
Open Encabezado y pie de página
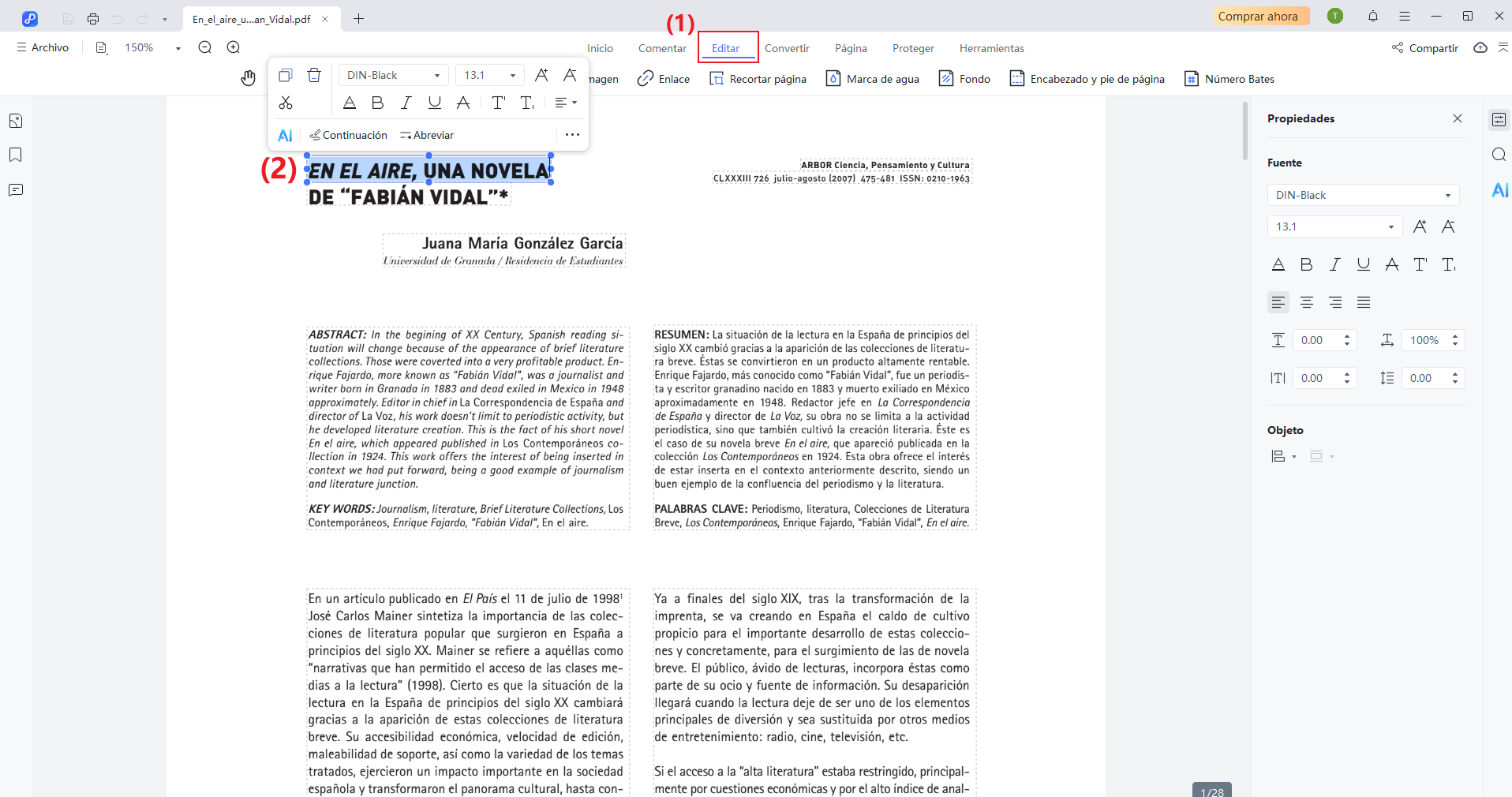tap(1087, 79)
